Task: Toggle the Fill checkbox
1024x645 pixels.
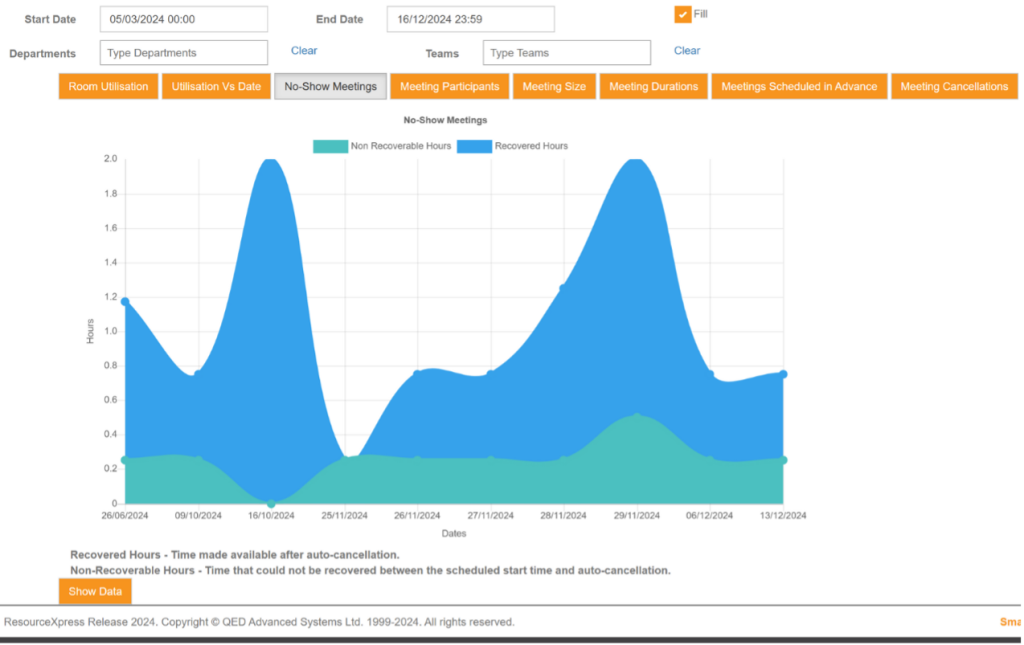Action: [x=683, y=14]
